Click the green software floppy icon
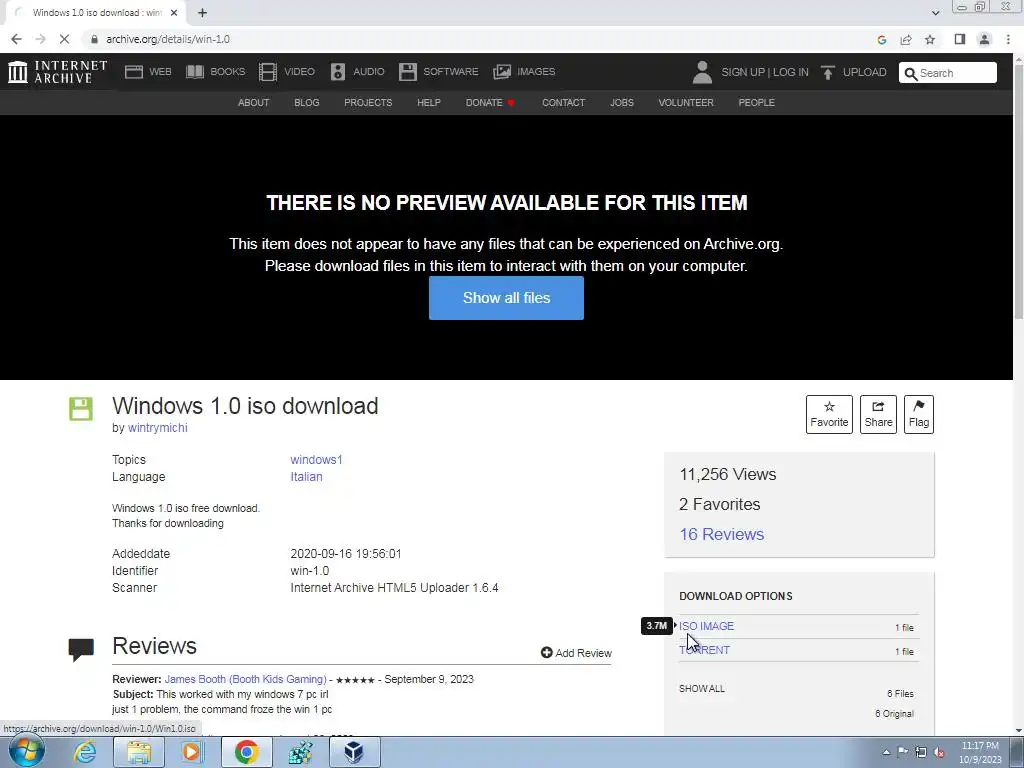Screen dimensions: 1024x768 point(81,409)
